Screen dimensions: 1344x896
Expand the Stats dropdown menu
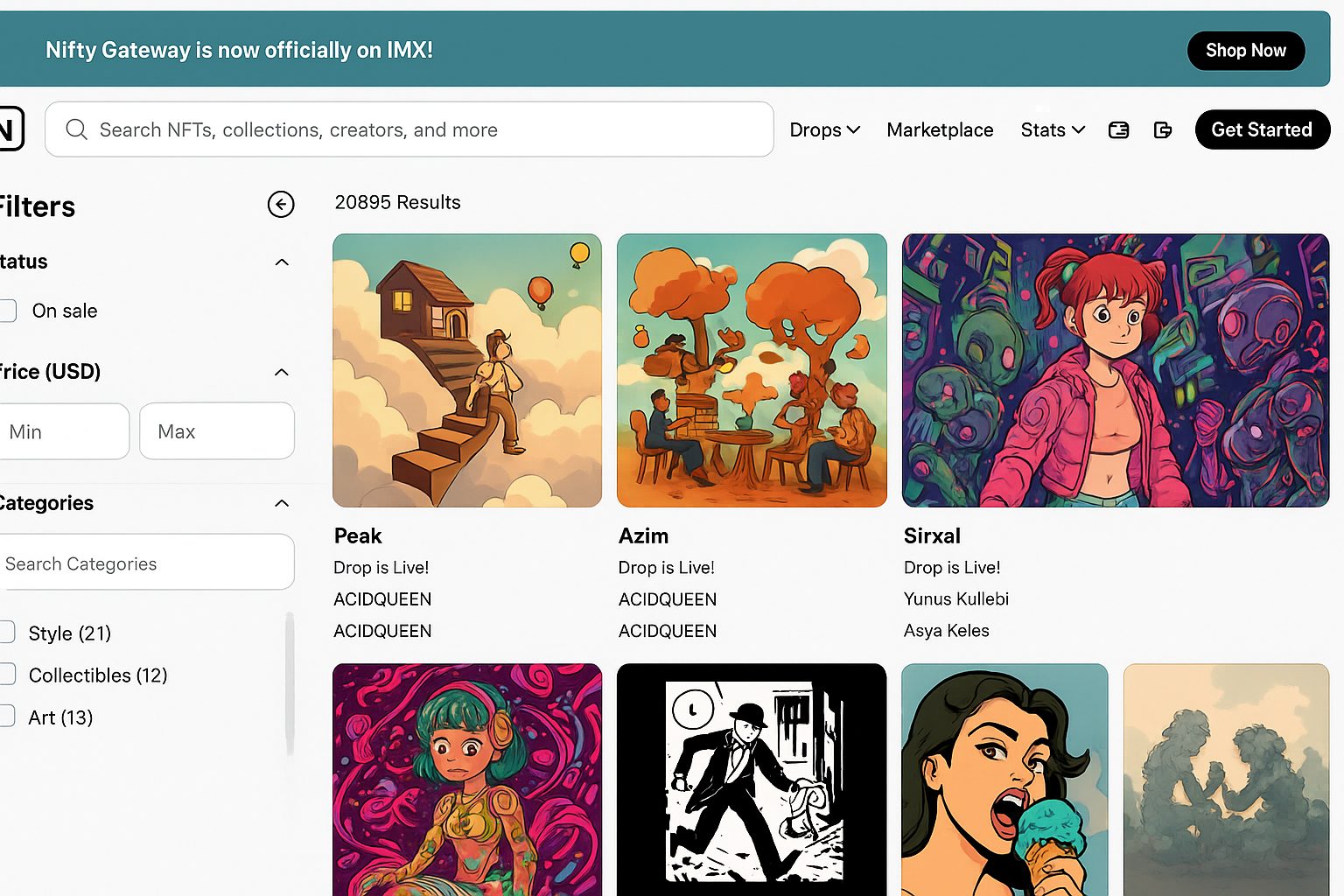(x=1053, y=130)
